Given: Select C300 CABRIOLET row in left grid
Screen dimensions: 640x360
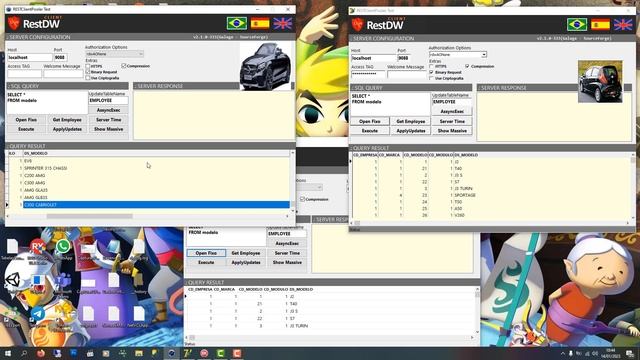Looking at the screenshot, I should 156,204.
